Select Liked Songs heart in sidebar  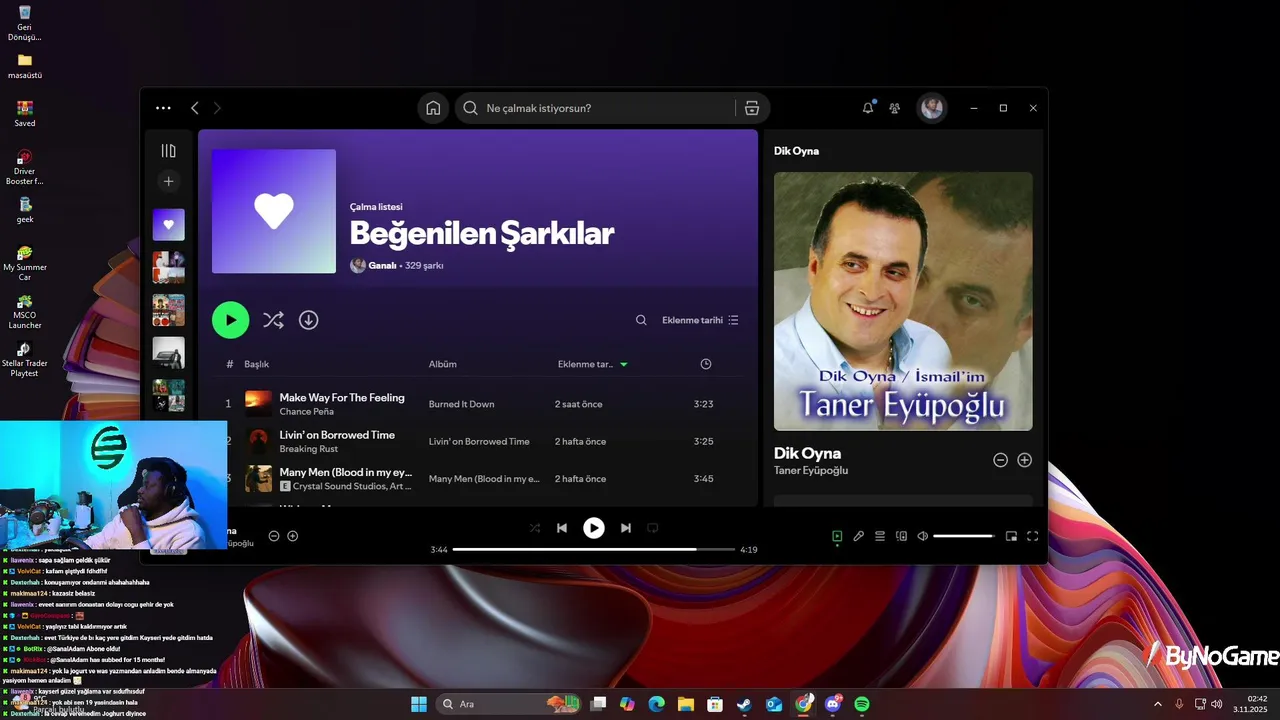coord(168,225)
